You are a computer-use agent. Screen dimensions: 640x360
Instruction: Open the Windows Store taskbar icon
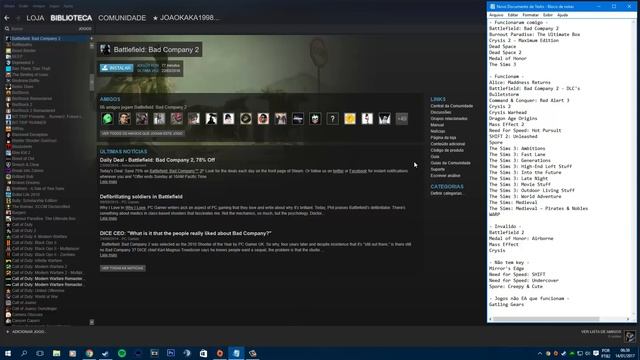(x=203, y=353)
